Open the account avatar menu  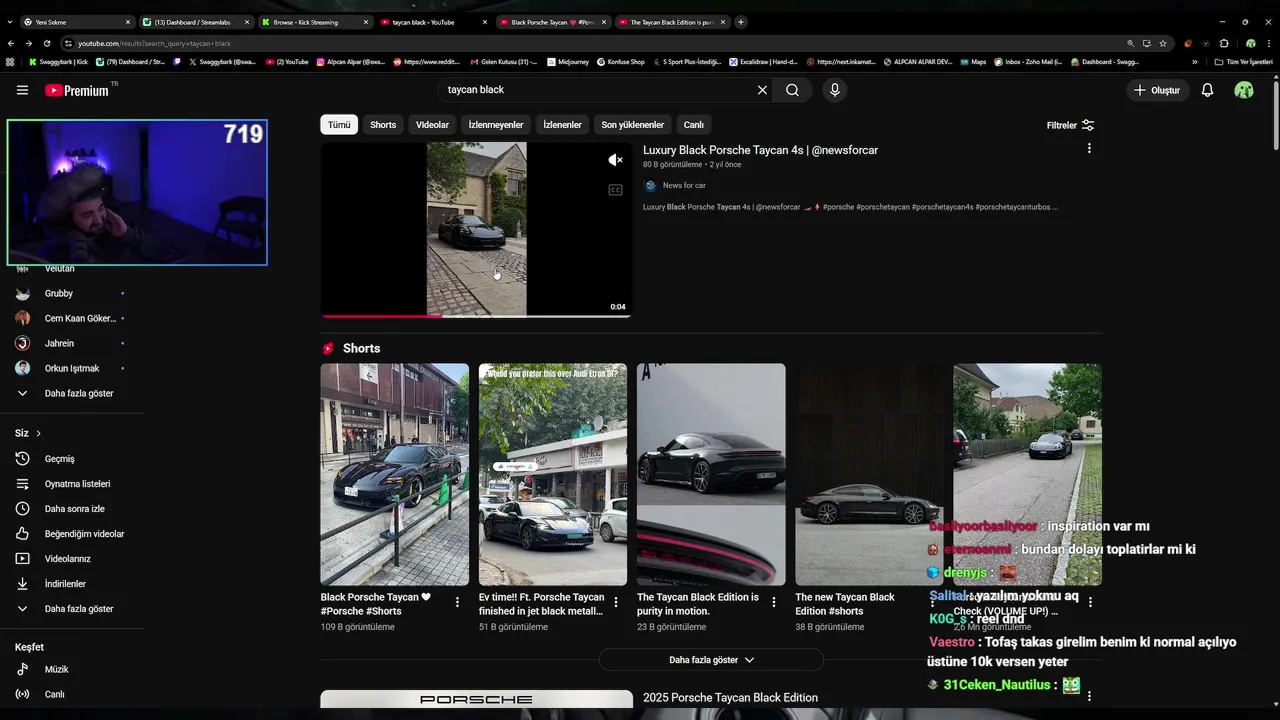(x=1244, y=90)
